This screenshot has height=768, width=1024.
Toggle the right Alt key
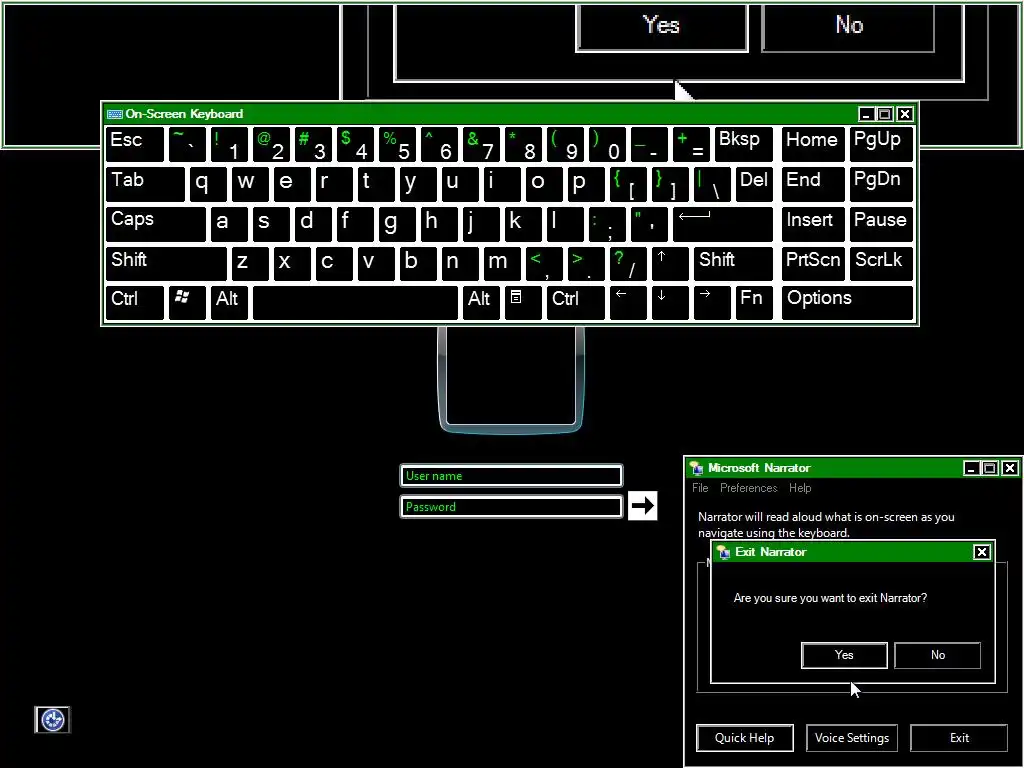[481, 303]
